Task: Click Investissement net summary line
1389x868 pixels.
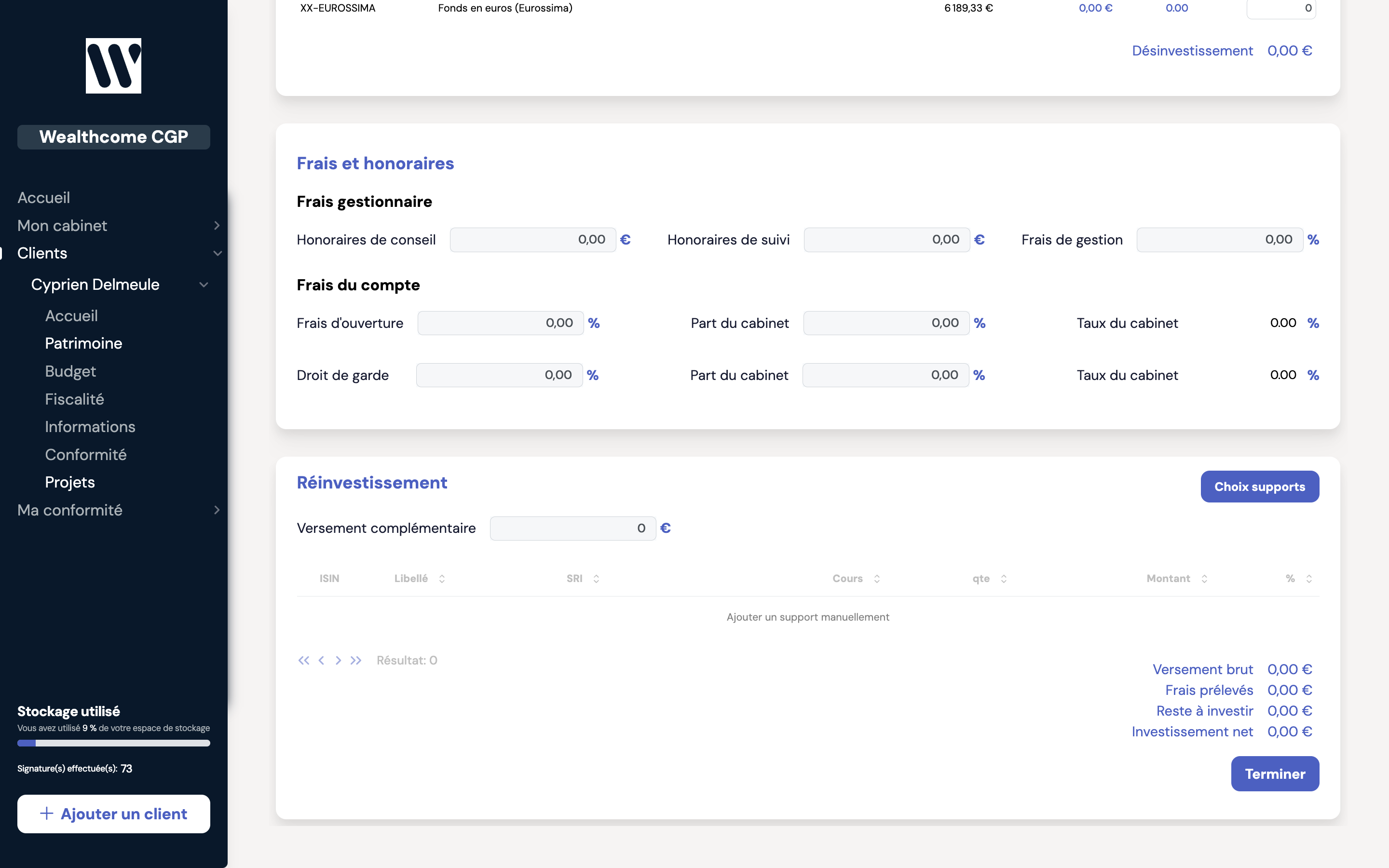Action: click(1222, 732)
